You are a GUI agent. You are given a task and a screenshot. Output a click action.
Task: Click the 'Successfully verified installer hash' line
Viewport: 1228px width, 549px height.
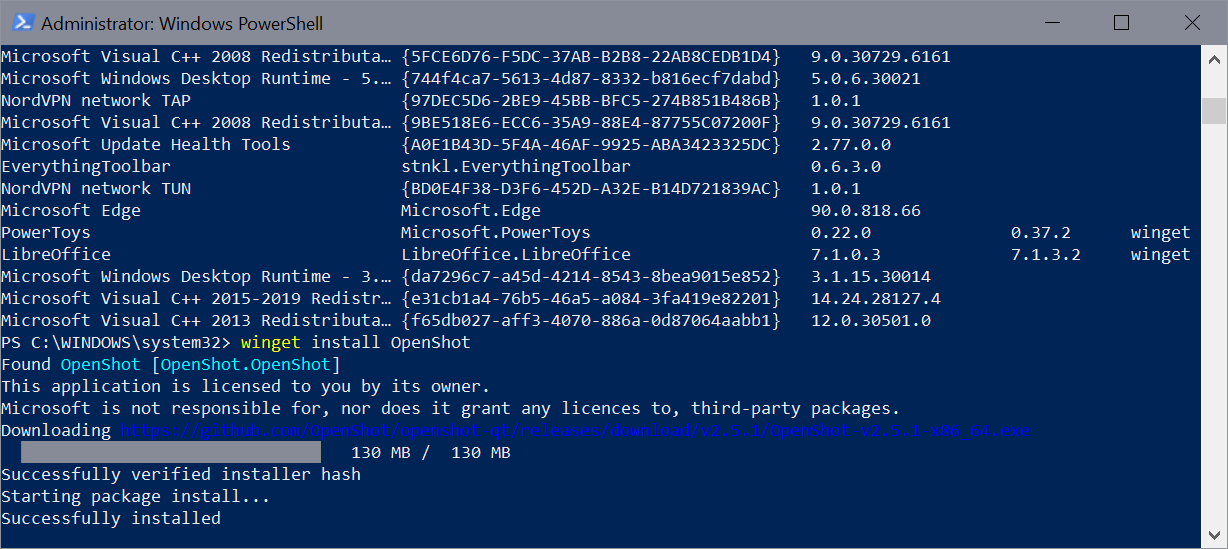click(x=181, y=475)
